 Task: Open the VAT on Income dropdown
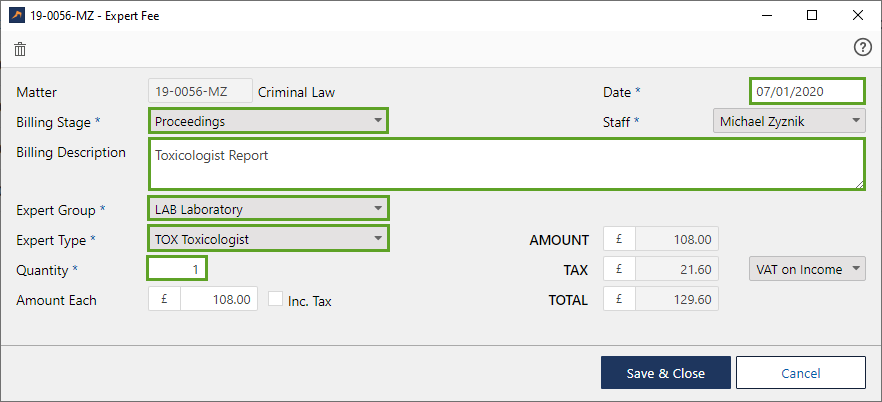coord(807,269)
